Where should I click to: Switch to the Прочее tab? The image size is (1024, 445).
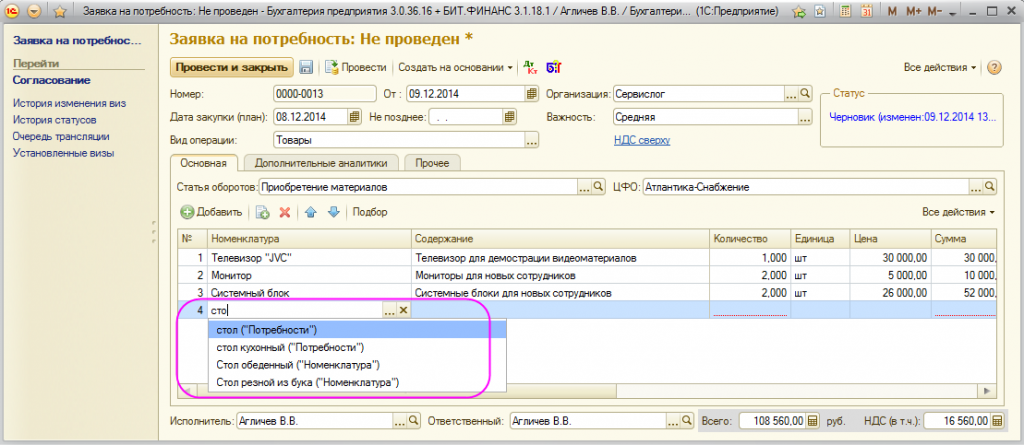[431, 162]
